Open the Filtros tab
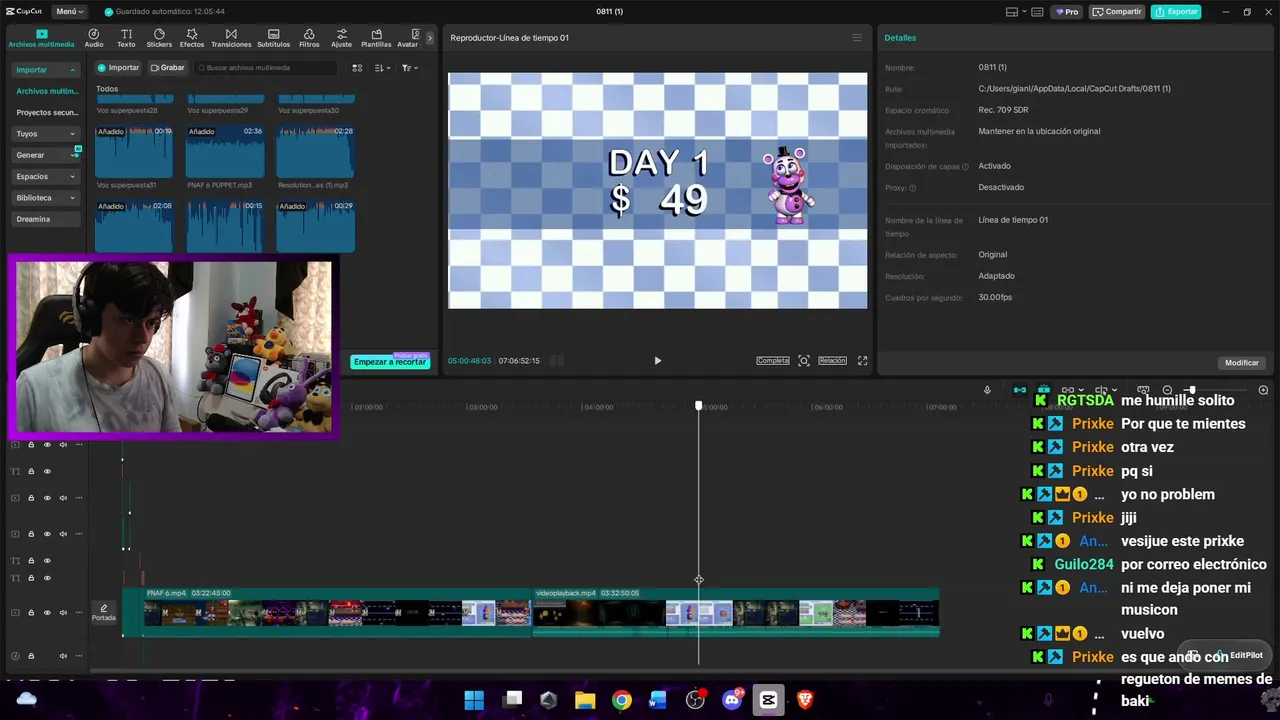This screenshot has width=1280, height=720. coord(309,38)
